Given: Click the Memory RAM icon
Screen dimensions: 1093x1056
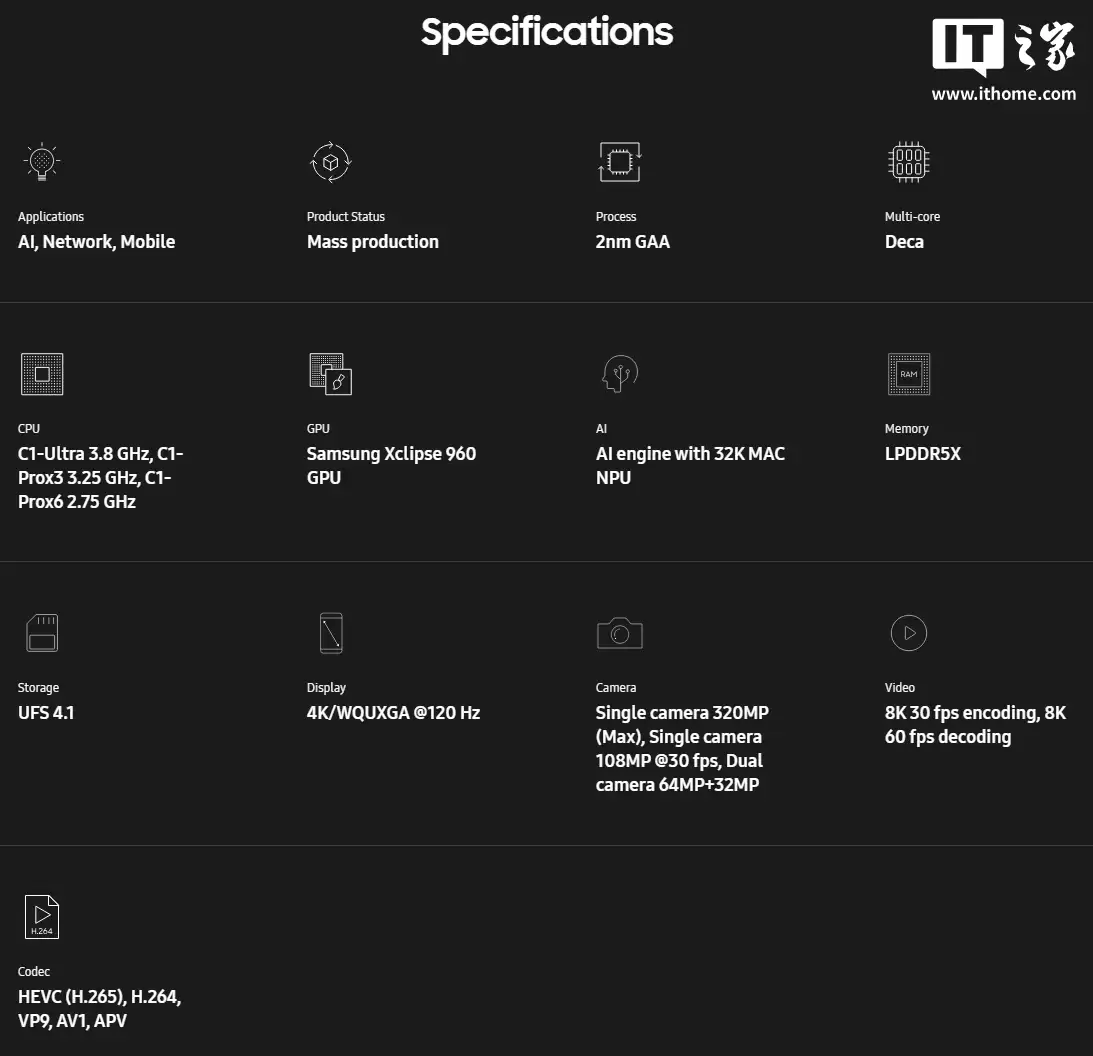Looking at the screenshot, I should (x=908, y=373).
